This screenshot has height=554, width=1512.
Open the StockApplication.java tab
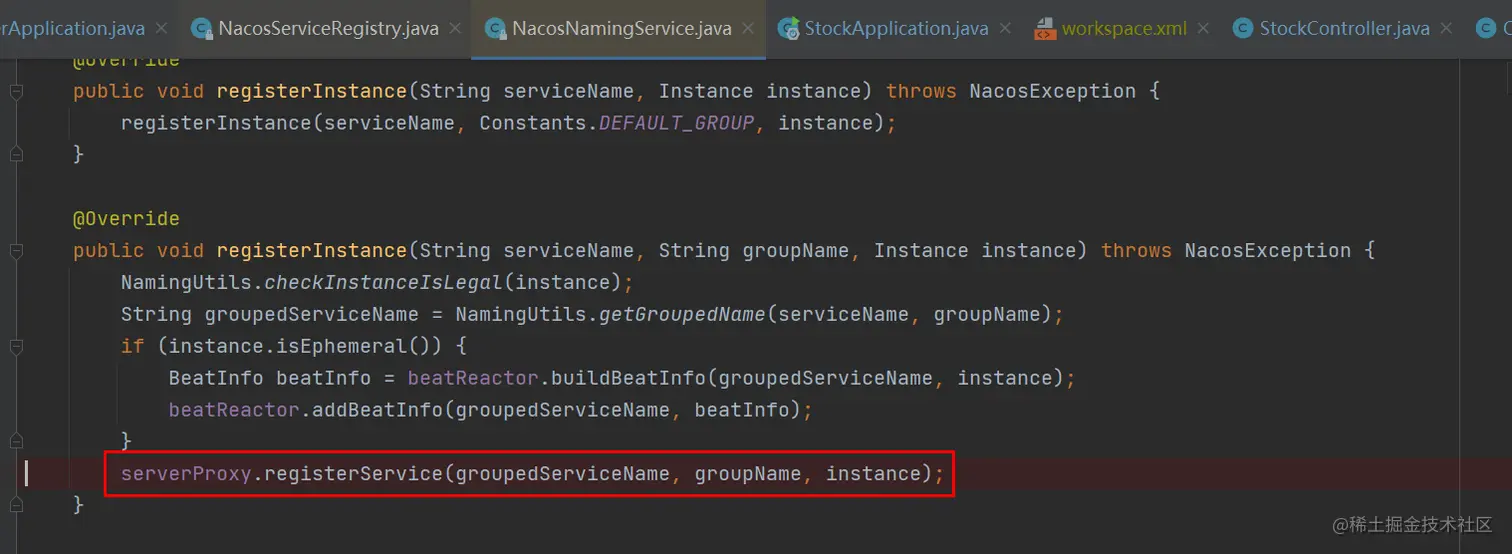tap(896, 28)
